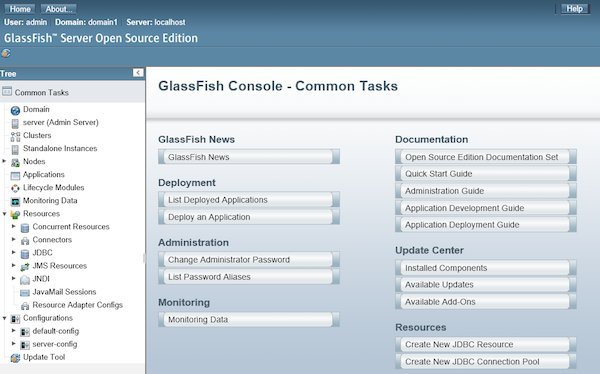Select the Common Tasks label in the tree
The height and width of the screenshot is (374, 600).
coord(42,93)
